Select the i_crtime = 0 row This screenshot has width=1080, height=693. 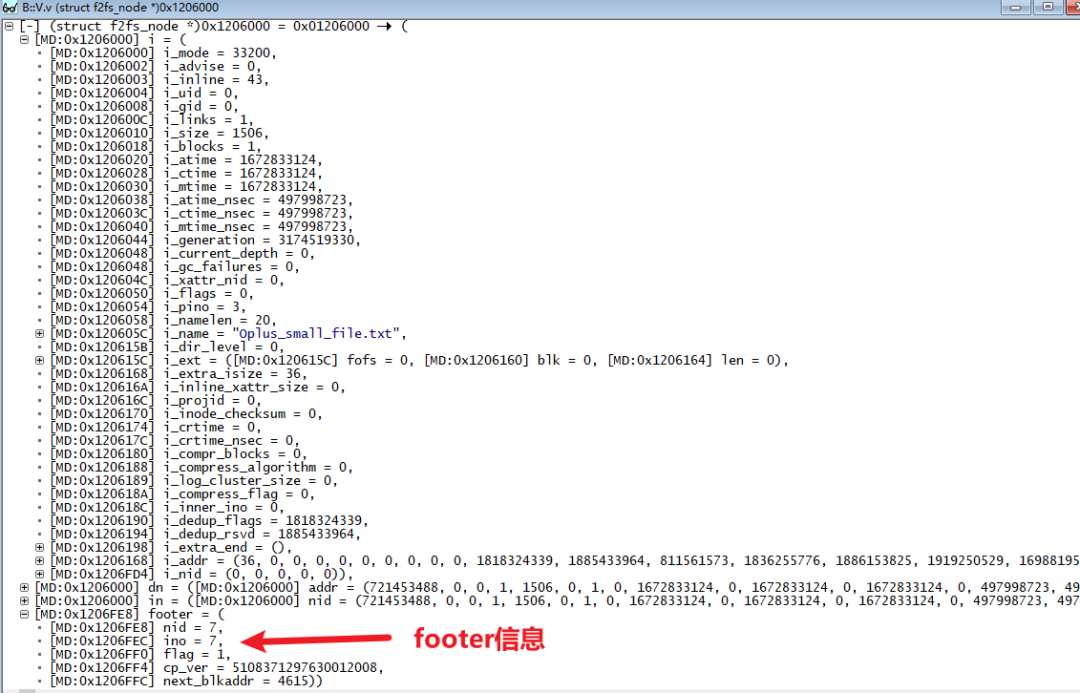(x=155, y=427)
